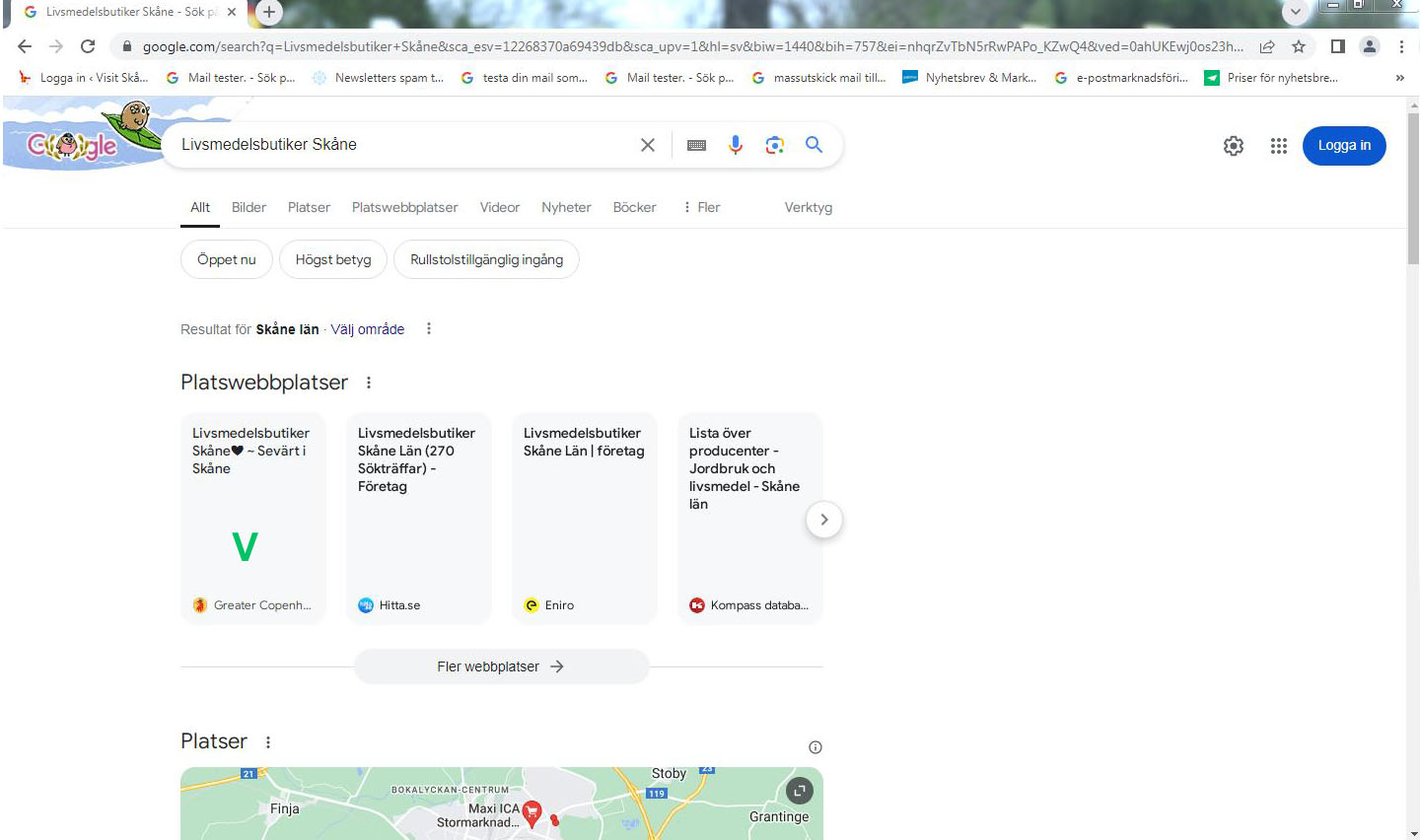Screen dimensions: 1420x840
Task: Open the Chrome profile avatar
Action: point(1370,46)
